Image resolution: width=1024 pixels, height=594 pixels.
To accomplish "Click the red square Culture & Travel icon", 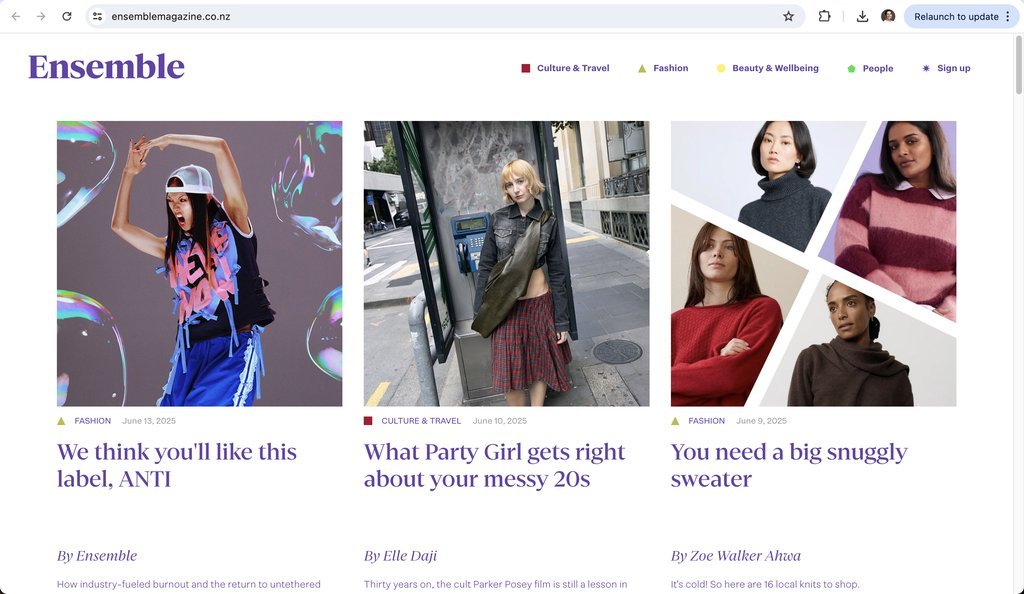I will pos(526,69).
